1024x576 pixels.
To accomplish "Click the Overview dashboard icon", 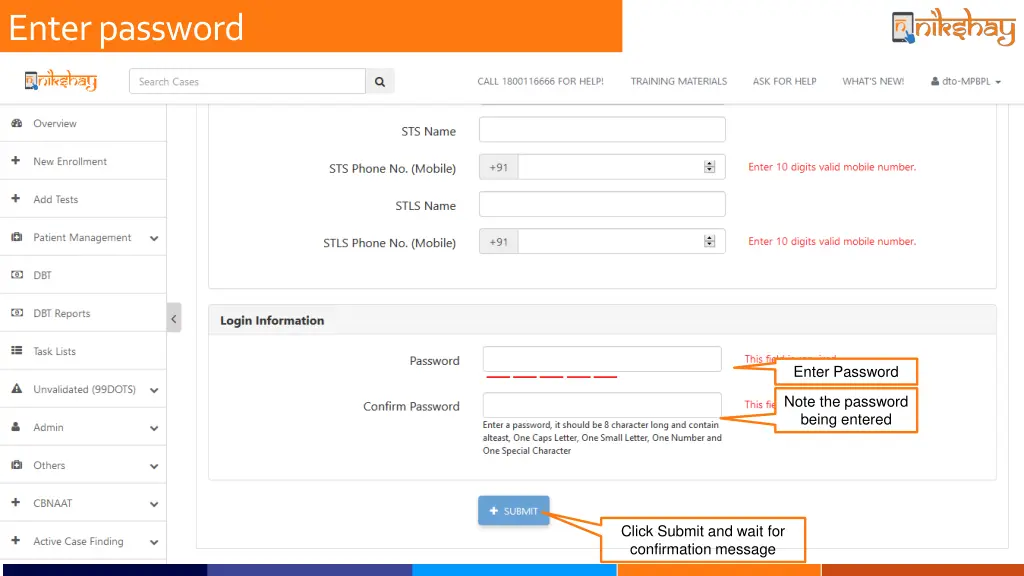I will pos(17,123).
